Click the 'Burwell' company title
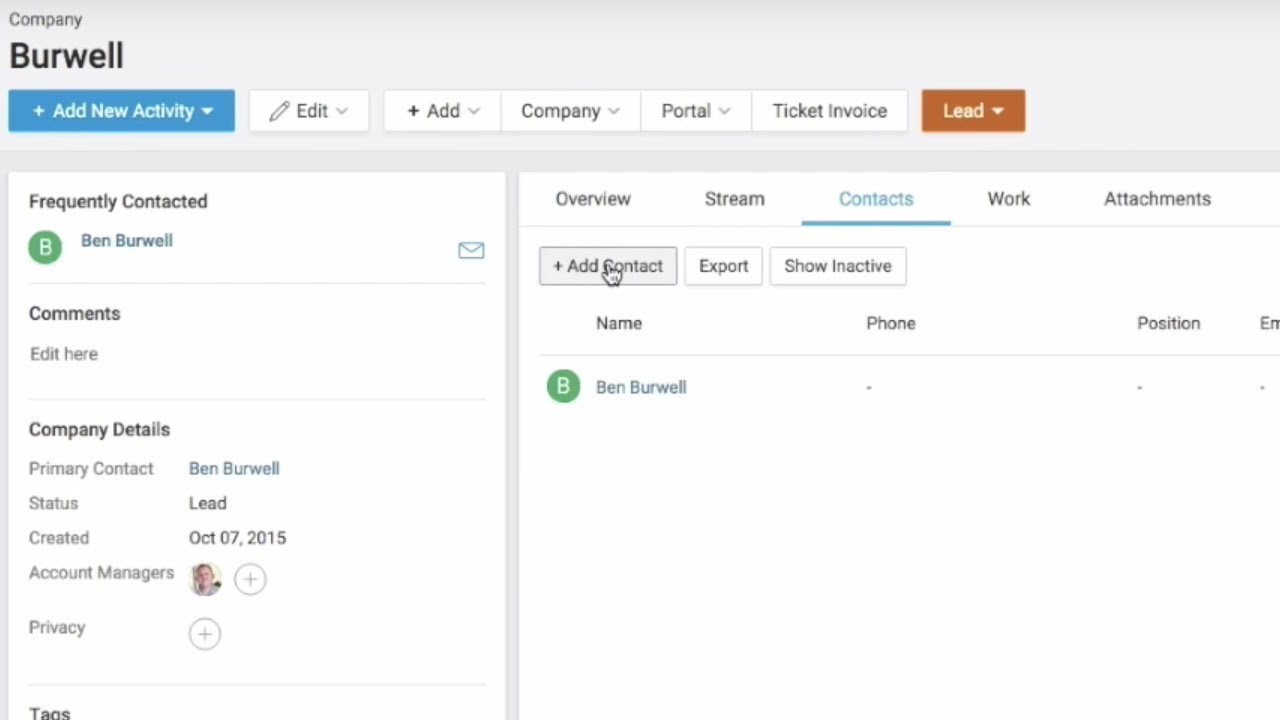This screenshot has width=1280, height=720. click(x=67, y=56)
